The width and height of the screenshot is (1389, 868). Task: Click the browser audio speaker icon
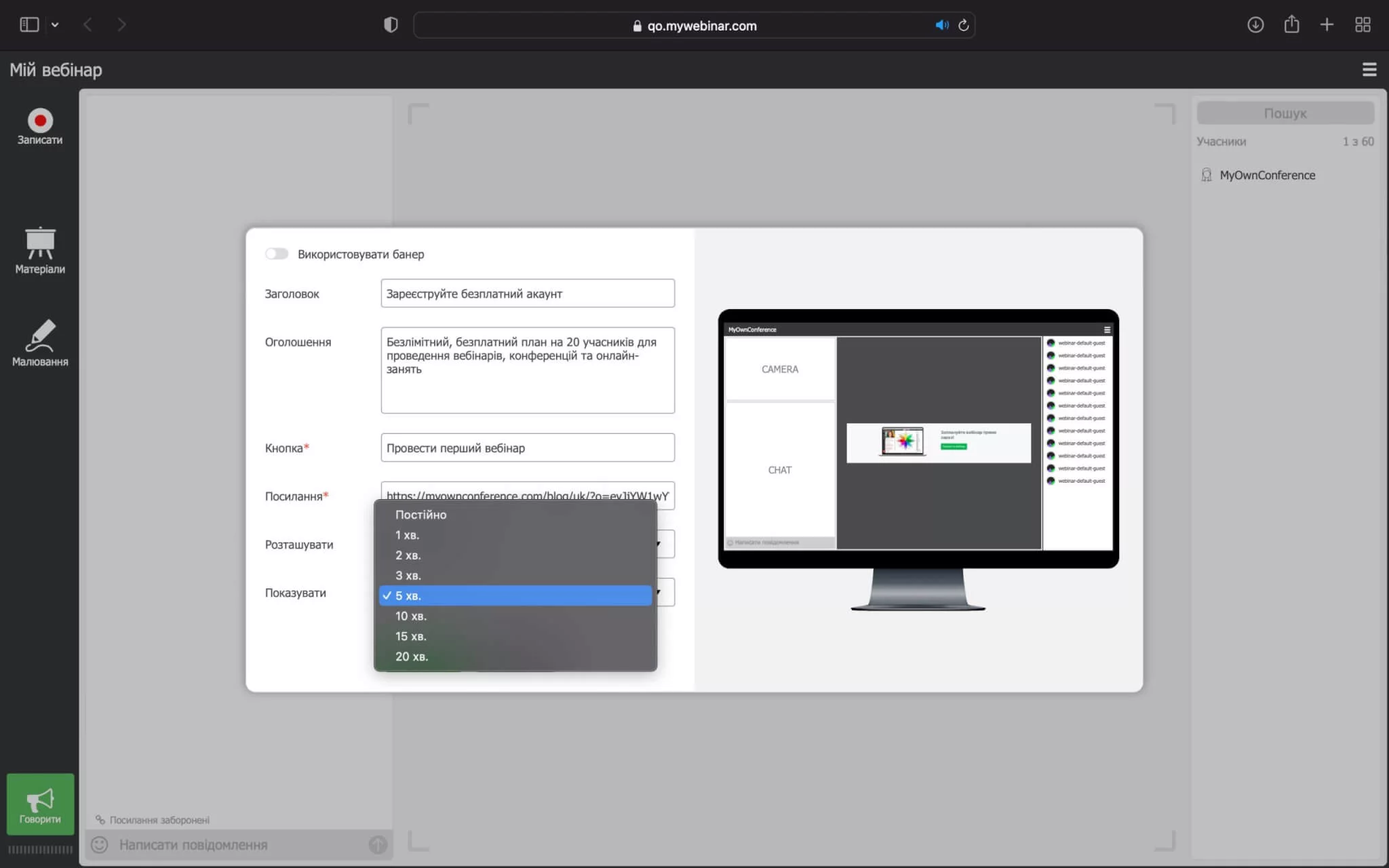(941, 25)
